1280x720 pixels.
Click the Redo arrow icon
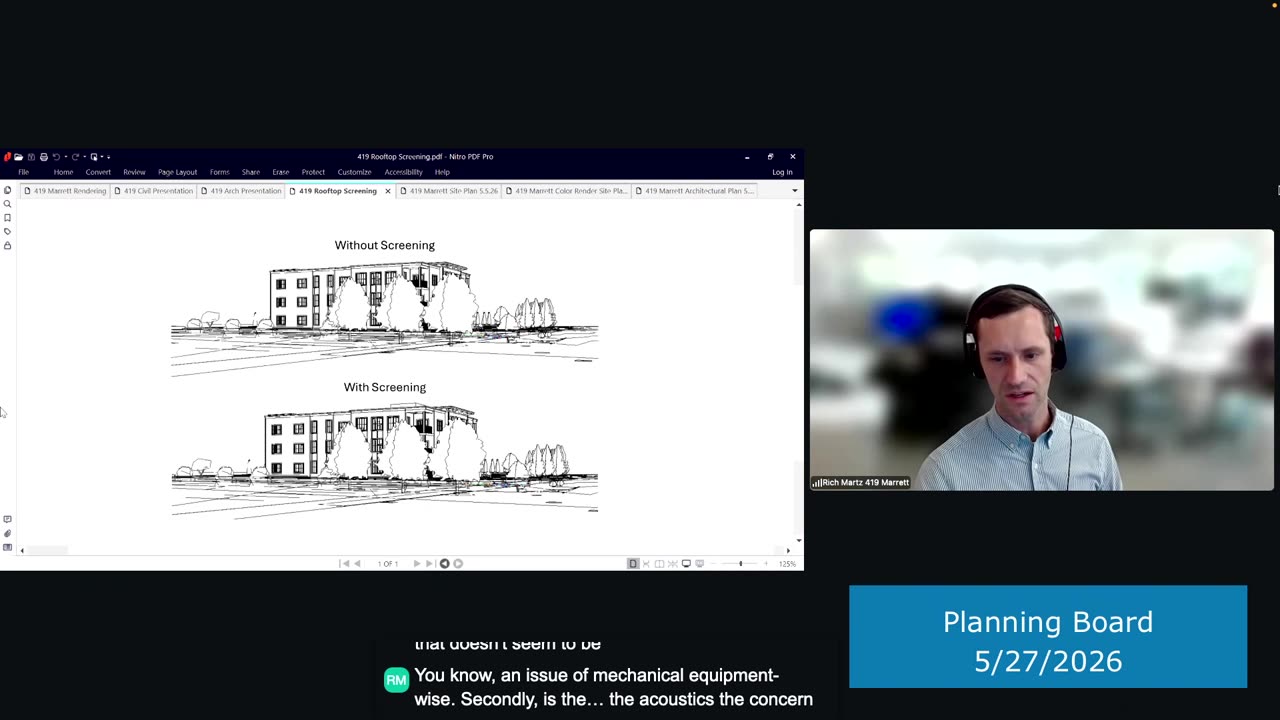(75, 157)
